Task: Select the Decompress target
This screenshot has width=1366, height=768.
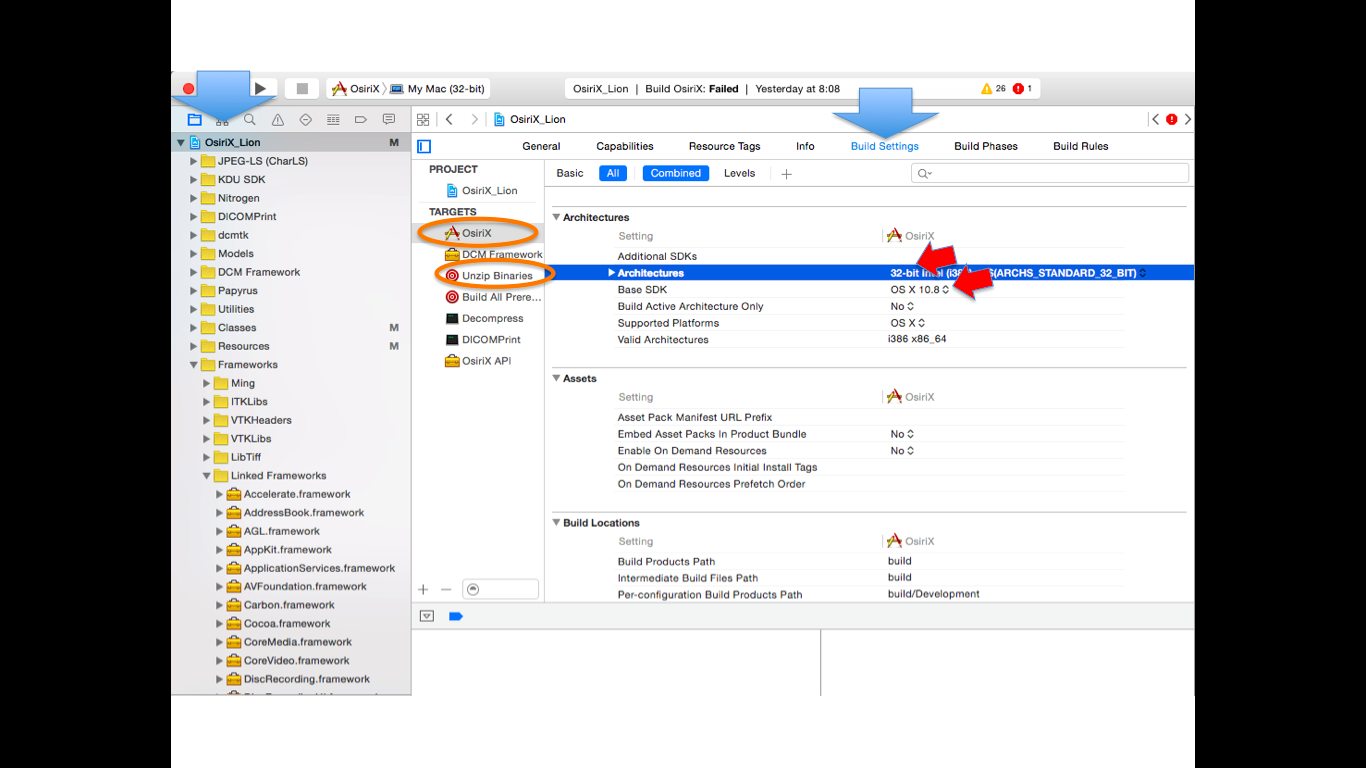Action: (484, 318)
